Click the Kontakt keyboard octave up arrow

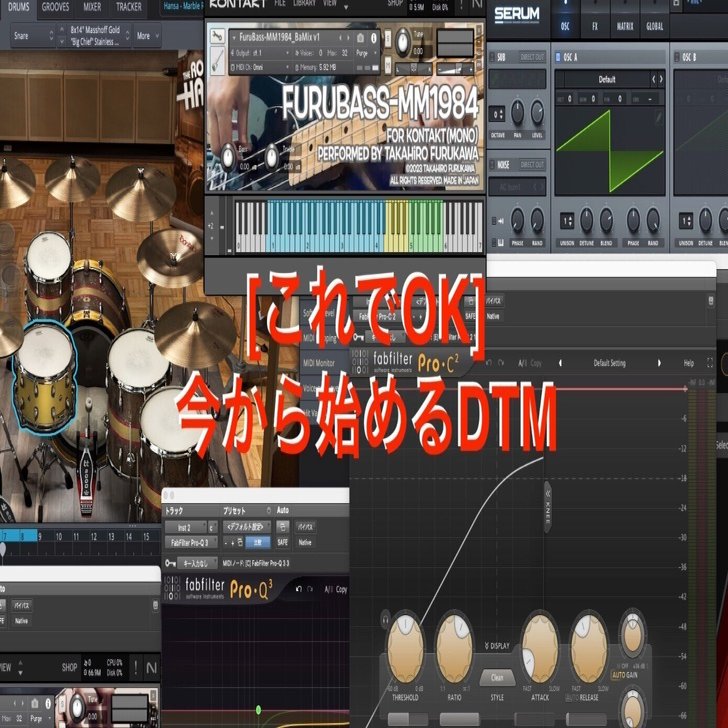click(212, 213)
